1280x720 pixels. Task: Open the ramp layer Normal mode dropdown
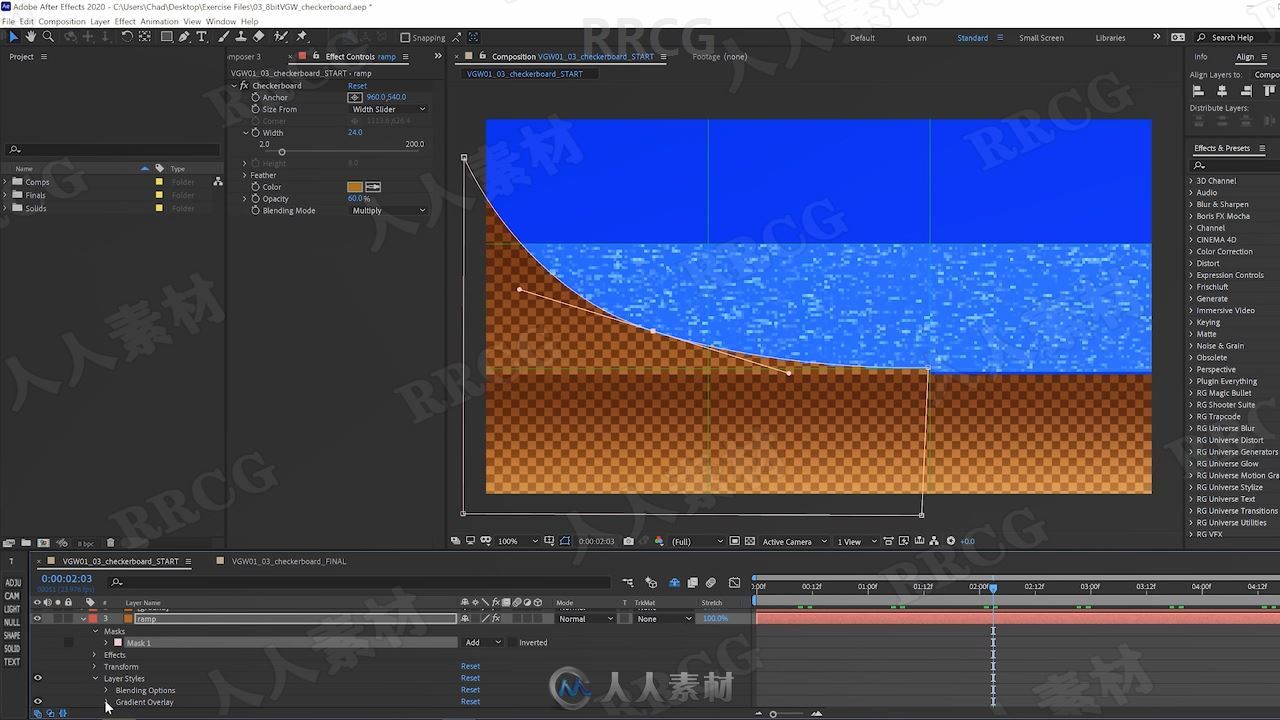click(585, 618)
